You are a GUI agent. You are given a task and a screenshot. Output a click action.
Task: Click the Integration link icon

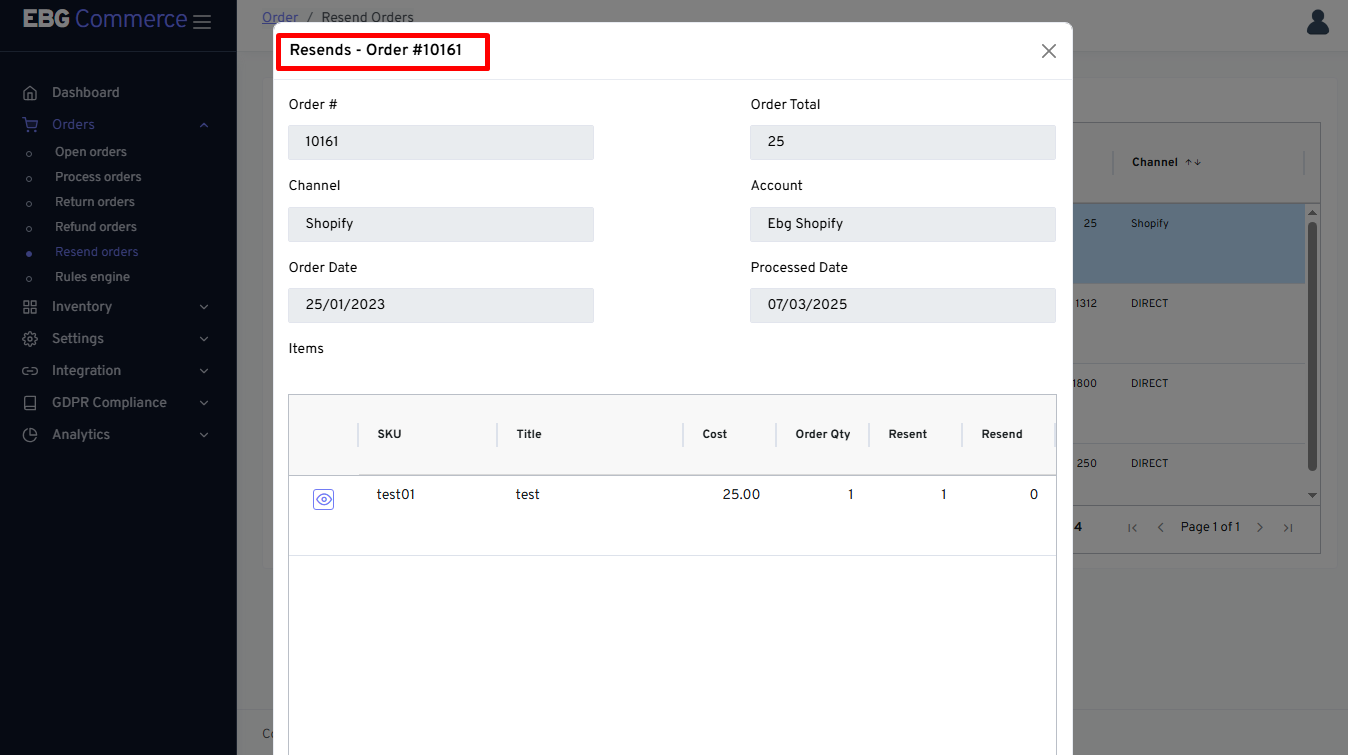tap(30, 371)
